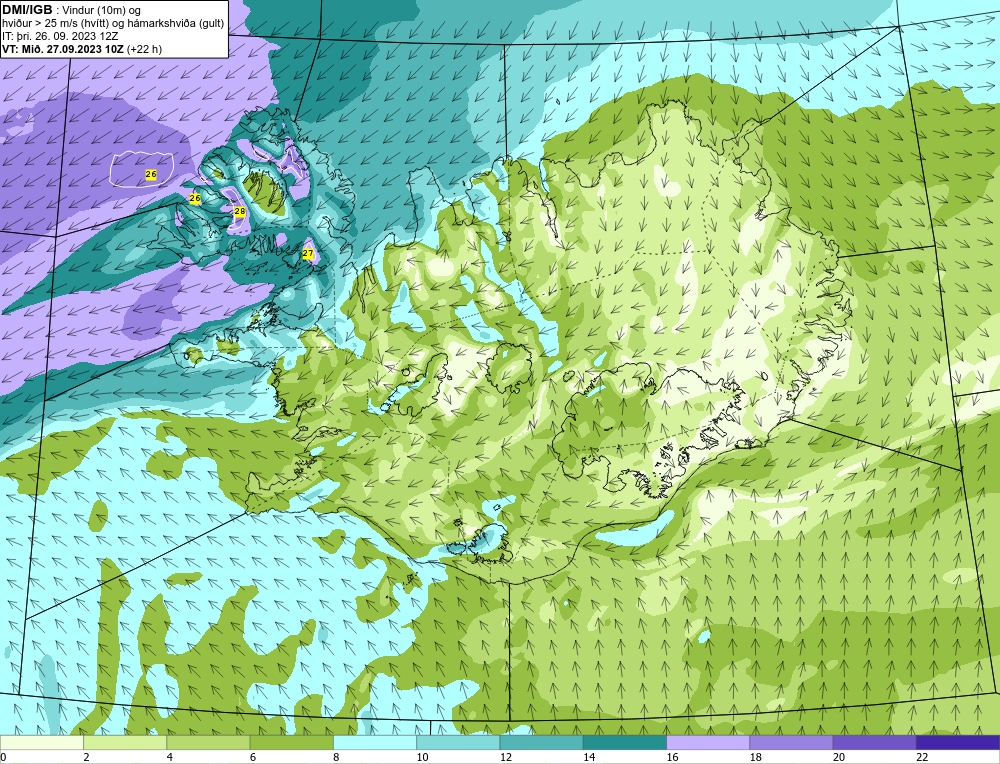Viewport: 1000px width, 764px height.
Task: Click the 8–10 m/s light cyan legend swatch
Action: click(x=375, y=742)
